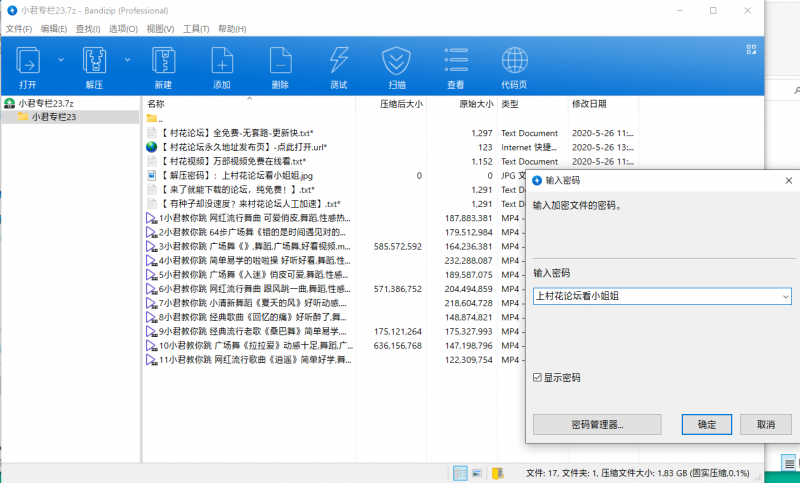Select the 小君专栏23 folder in tree
This screenshot has width=800, height=483.
[x=54, y=117]
